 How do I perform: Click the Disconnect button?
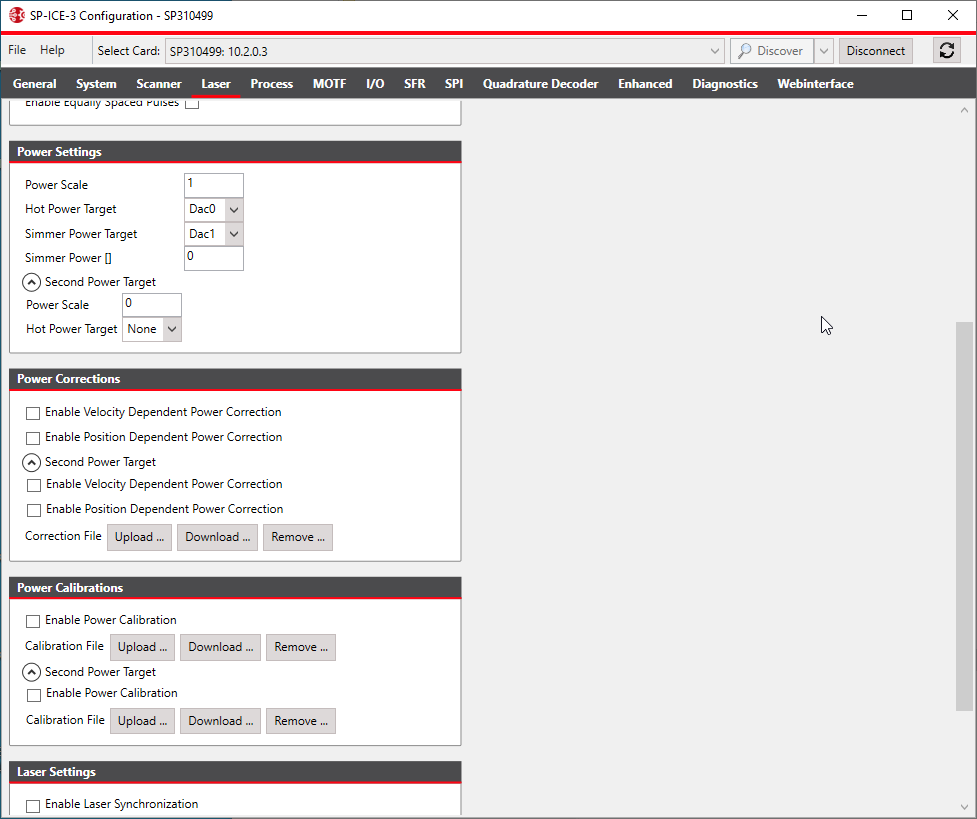coord(875,50)
